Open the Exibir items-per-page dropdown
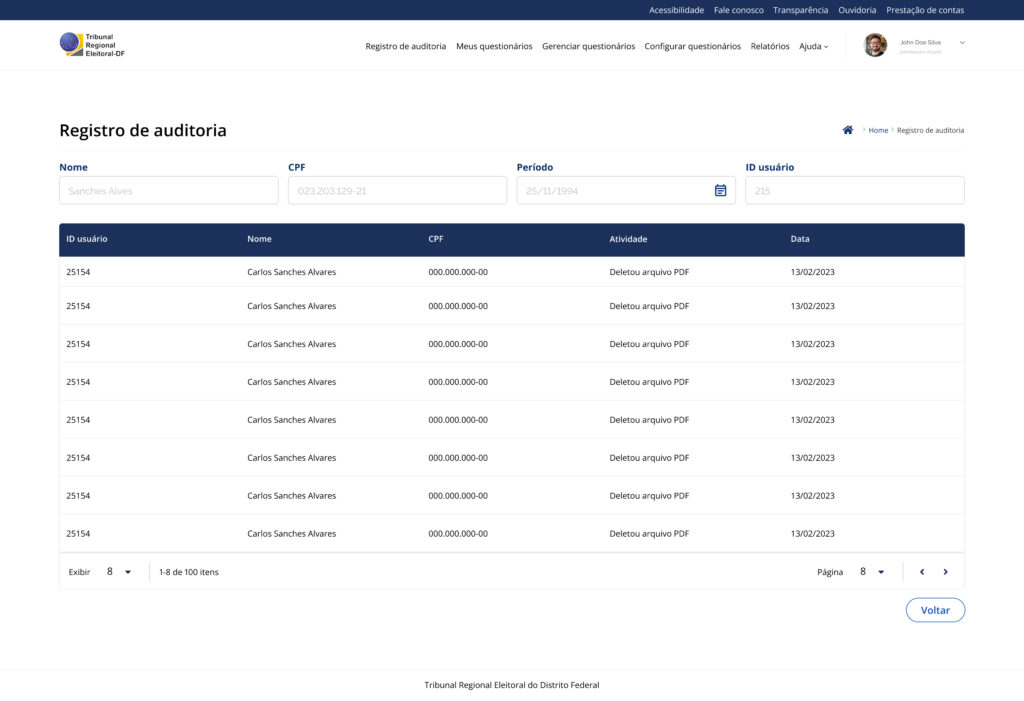The height and width of the screenshot is (701, 1024). 118,572
